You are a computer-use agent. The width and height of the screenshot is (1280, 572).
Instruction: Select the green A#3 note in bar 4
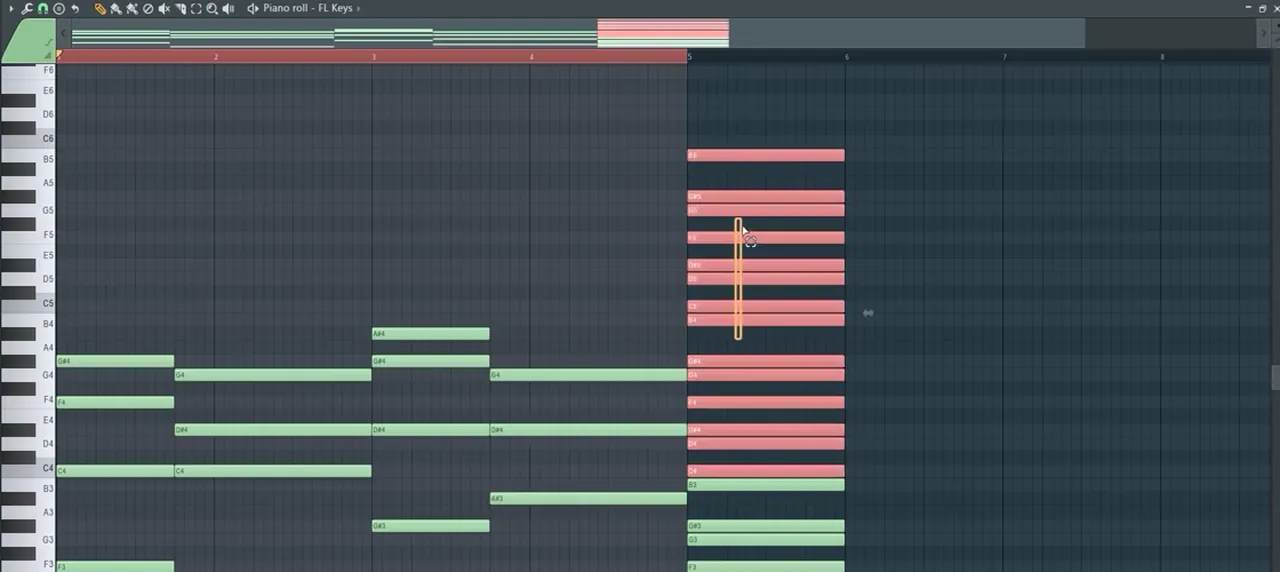pyautogui.click(x=588, y=498)
